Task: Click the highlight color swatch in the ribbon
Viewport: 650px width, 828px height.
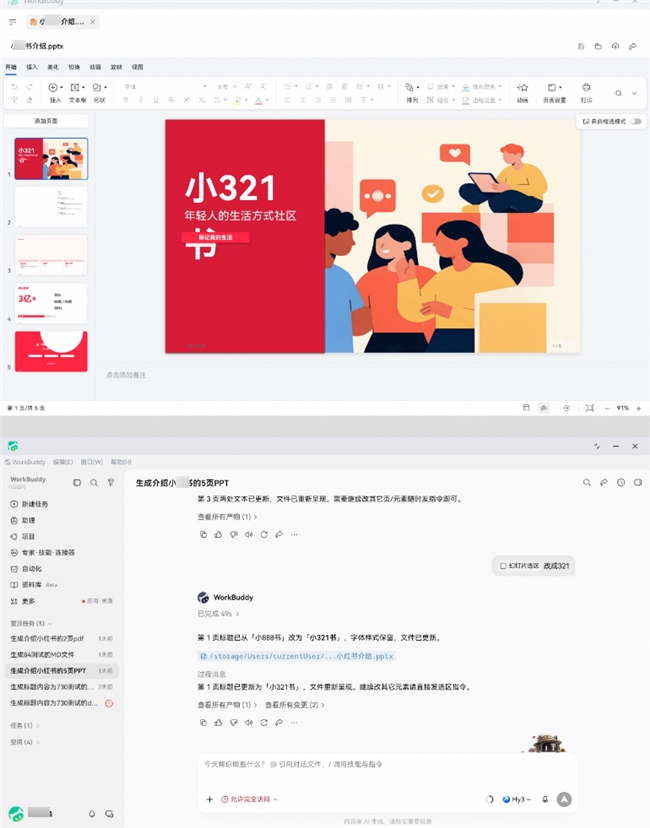Action: [x=238, y=100]
